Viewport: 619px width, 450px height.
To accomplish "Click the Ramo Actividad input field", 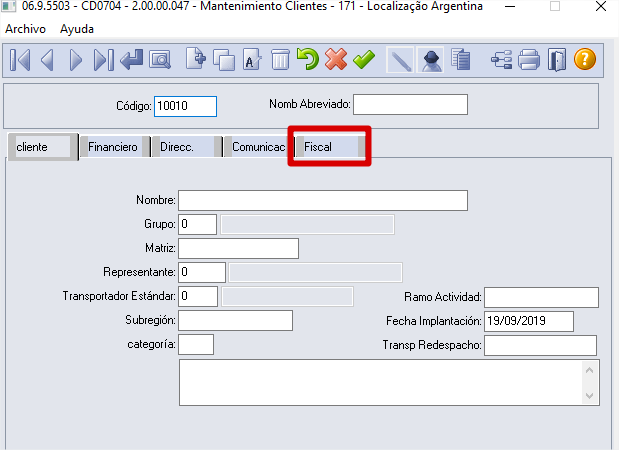I will click(x=542, y=298).
